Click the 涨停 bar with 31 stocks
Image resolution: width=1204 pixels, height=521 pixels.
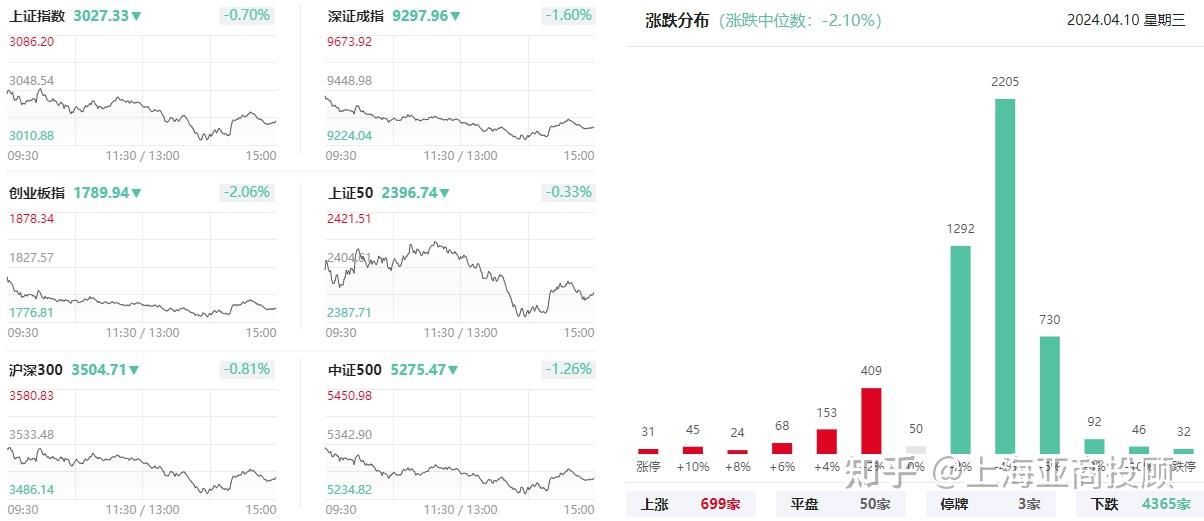click(648, 450)
